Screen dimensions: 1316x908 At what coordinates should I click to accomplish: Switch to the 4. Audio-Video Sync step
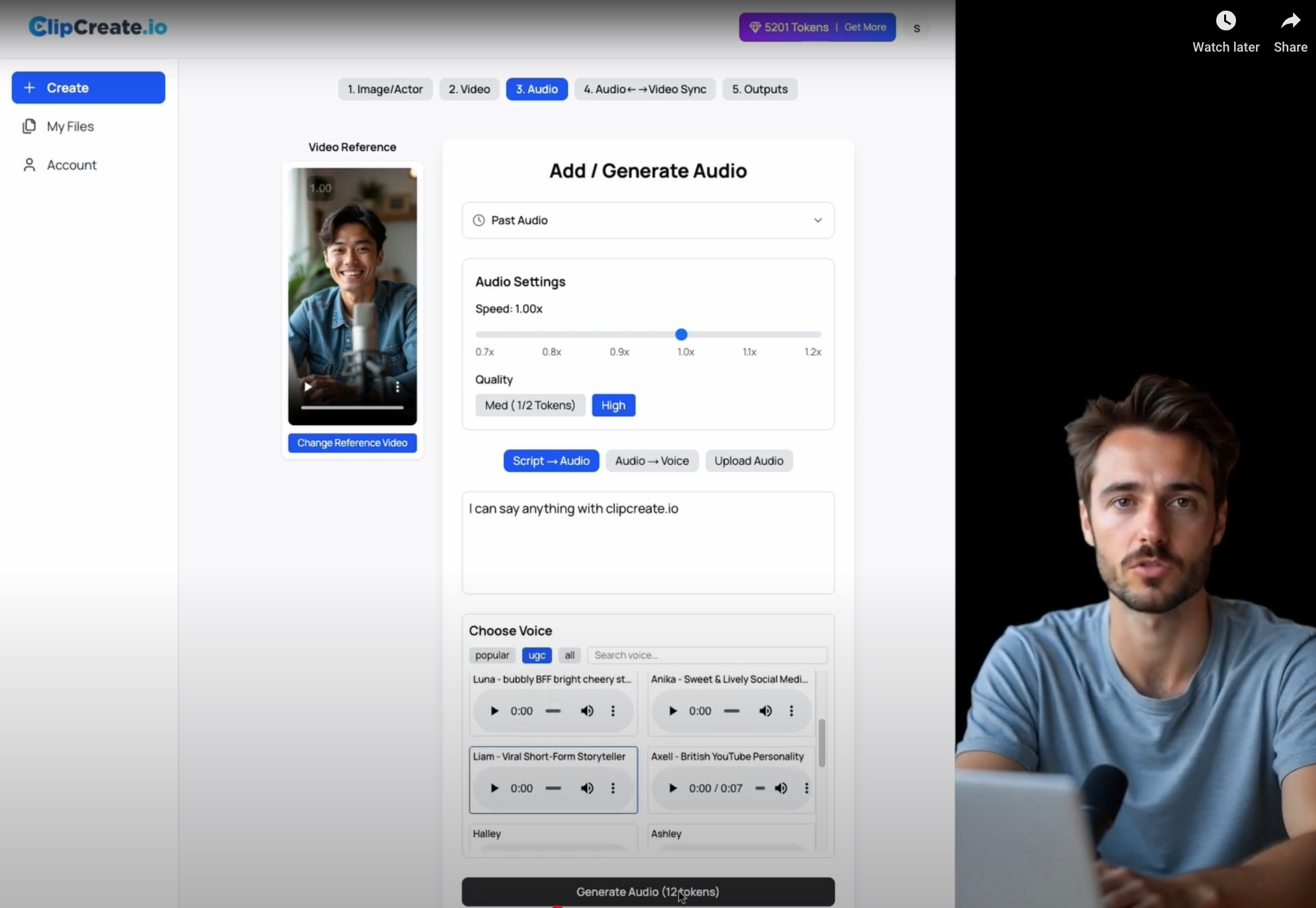point(644,89)
